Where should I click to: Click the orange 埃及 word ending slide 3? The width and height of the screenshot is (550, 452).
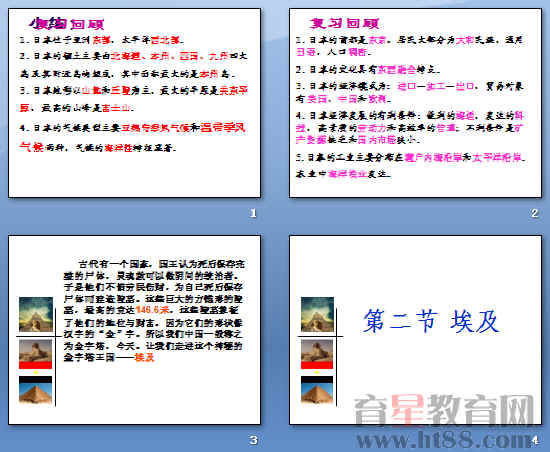(x=144, y=357)
